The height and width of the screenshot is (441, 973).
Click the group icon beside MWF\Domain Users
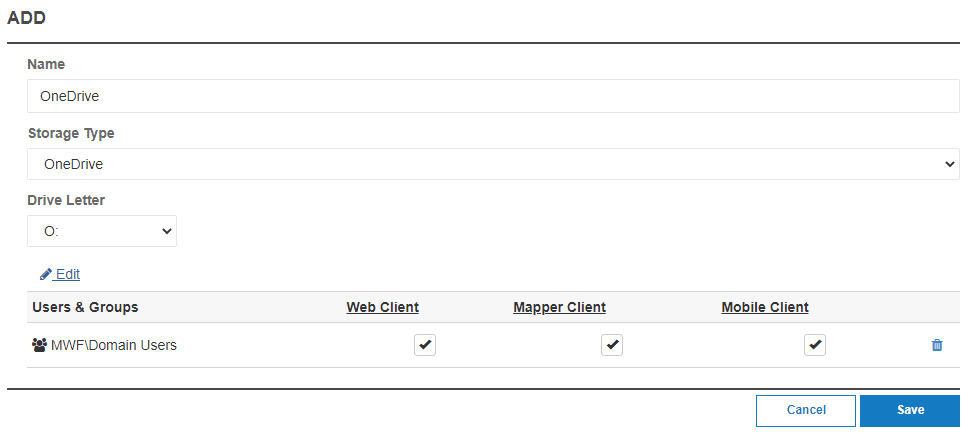coord(40,345)
